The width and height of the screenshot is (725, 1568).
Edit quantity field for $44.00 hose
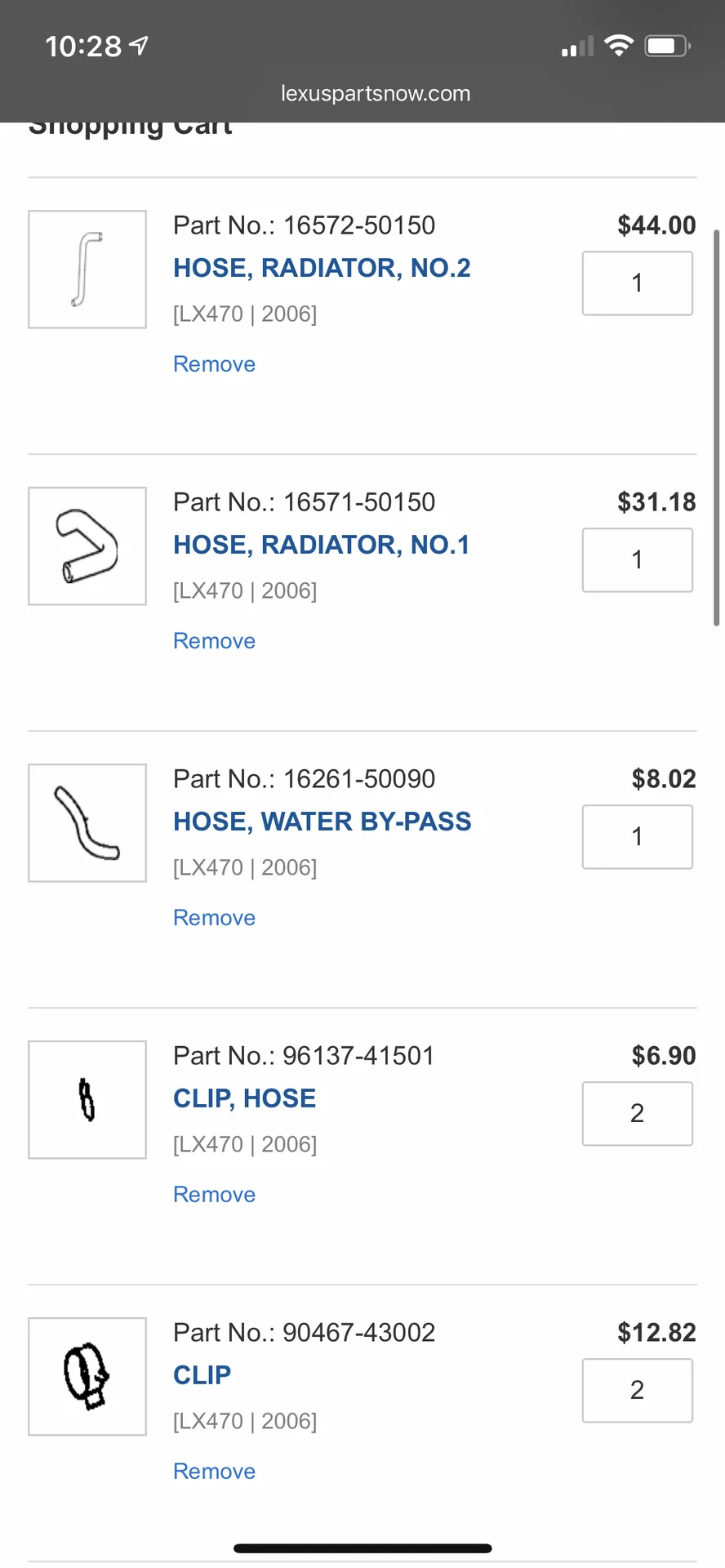tap(637, 283)
